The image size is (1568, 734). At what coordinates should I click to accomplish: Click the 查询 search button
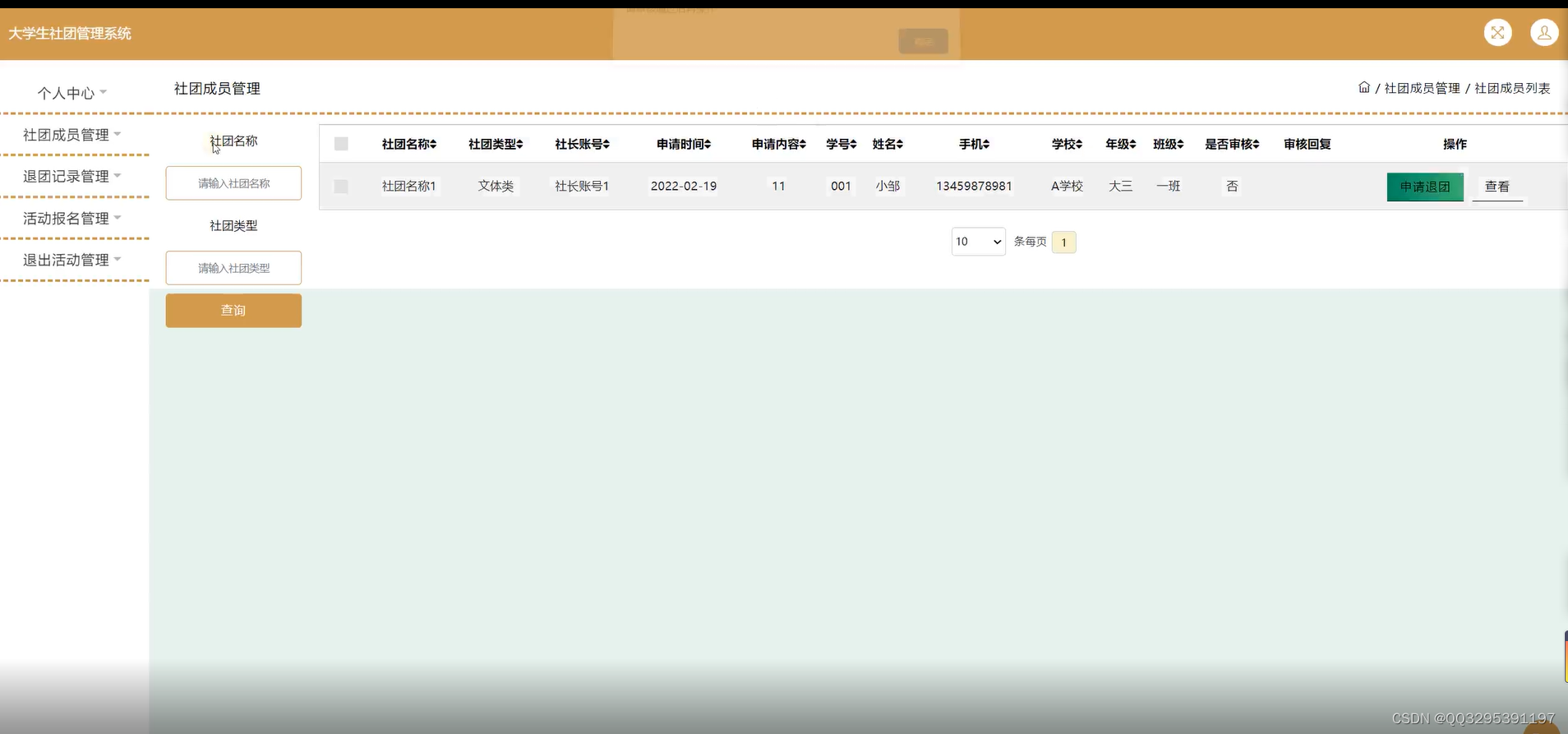point(233,311)
